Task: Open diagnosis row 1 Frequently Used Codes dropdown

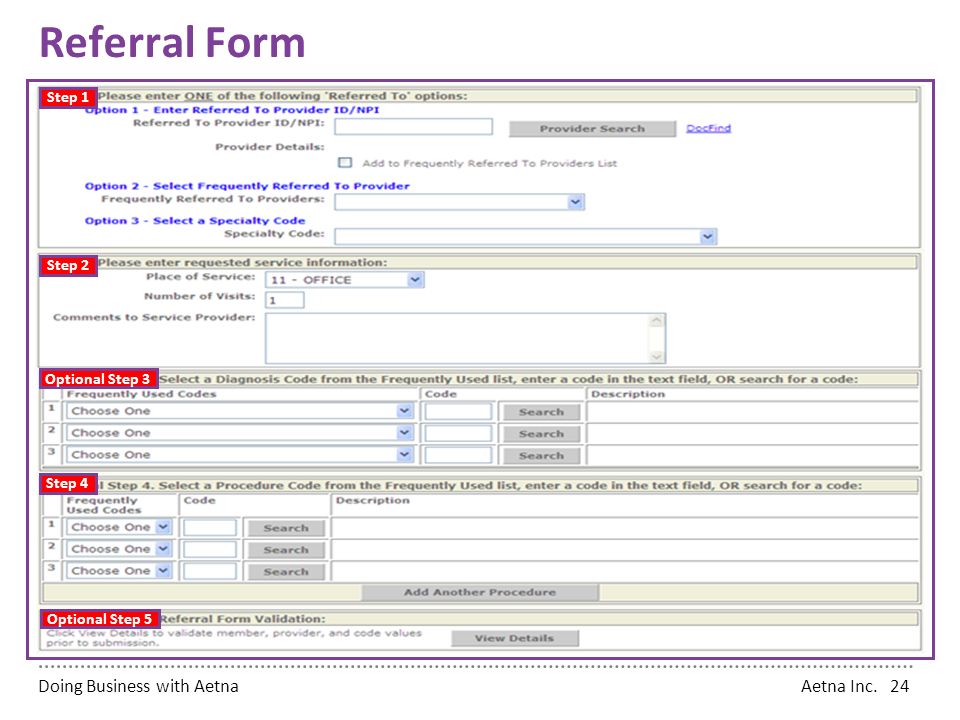Action: pos(239,411)
